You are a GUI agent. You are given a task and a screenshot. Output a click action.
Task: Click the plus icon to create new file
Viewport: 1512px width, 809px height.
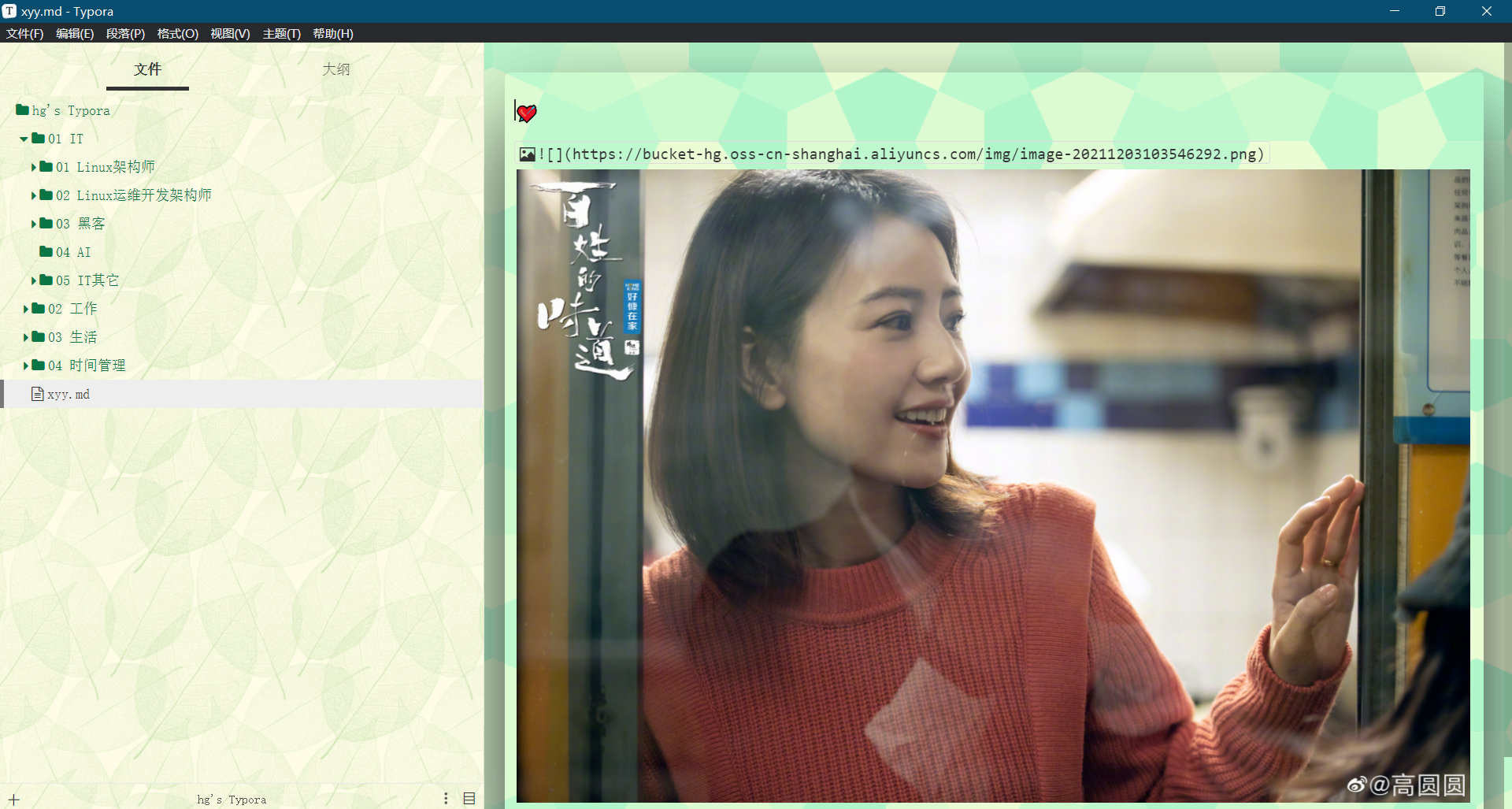(x=13, y=800)
